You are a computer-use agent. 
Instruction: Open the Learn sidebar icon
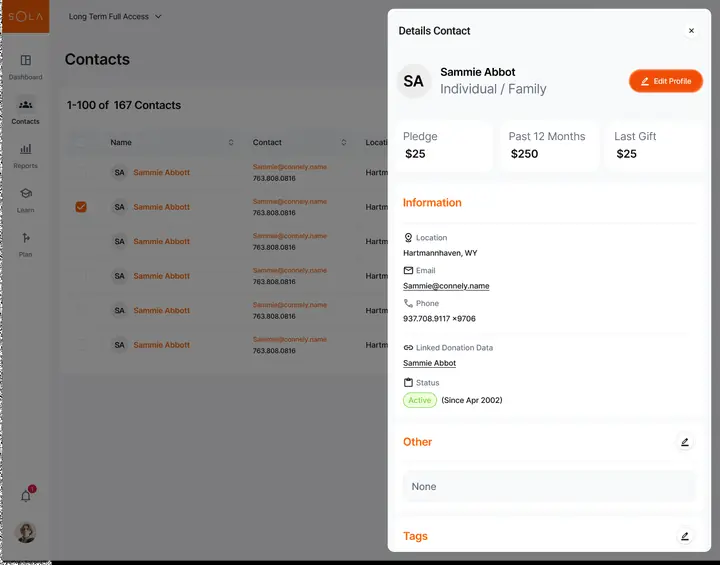[x=26, y=193]
